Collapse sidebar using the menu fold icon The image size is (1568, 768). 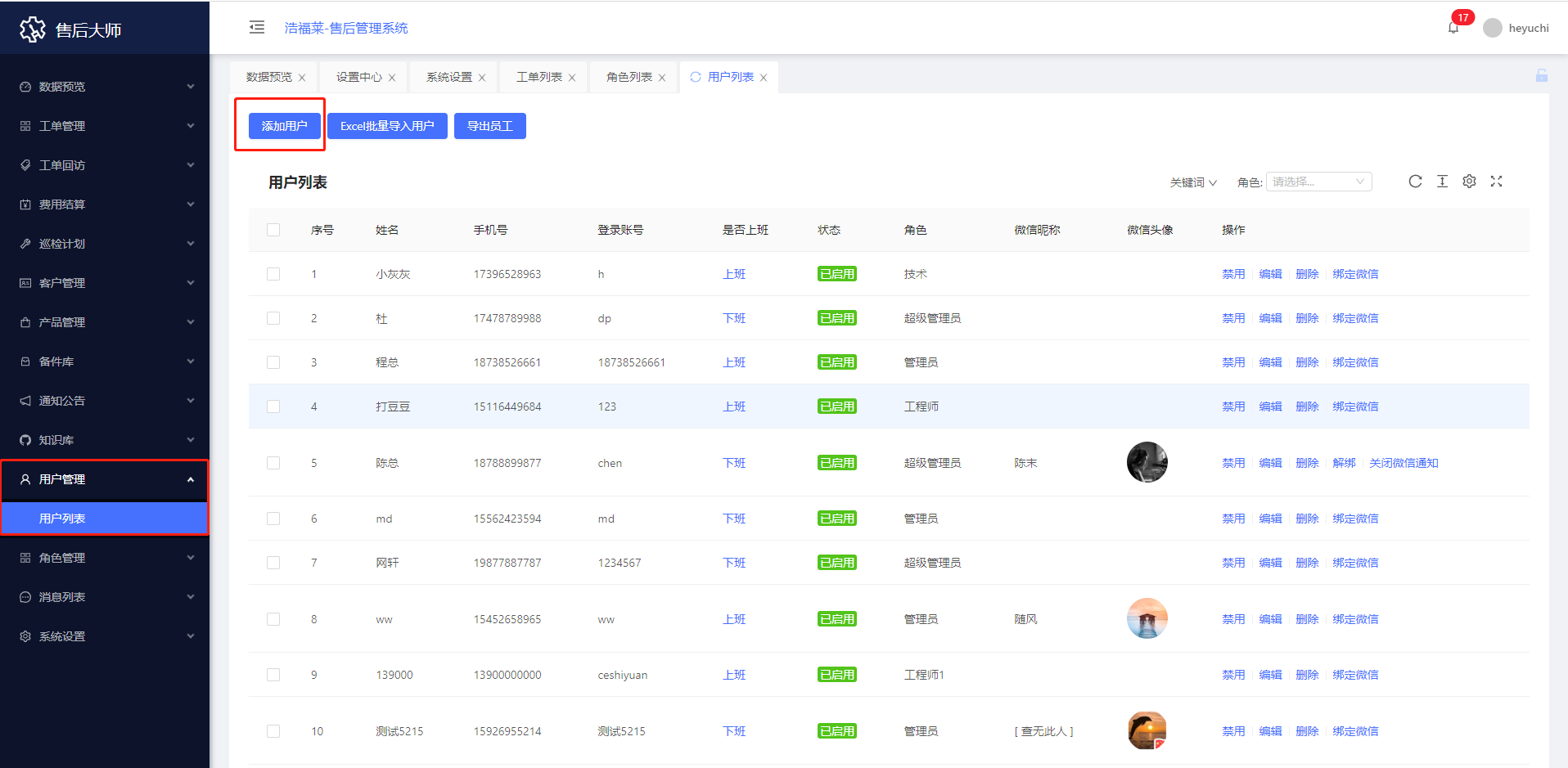coord(257,28)
